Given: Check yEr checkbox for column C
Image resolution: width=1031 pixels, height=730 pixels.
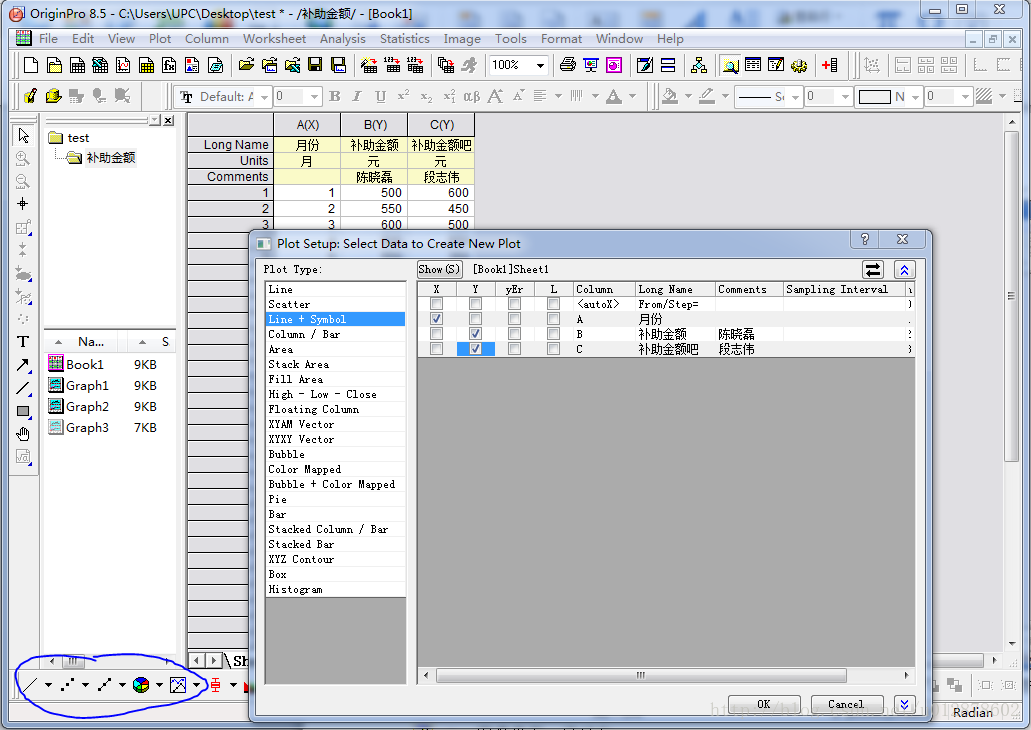Looking at the screenshot, I should coord(514,349).
